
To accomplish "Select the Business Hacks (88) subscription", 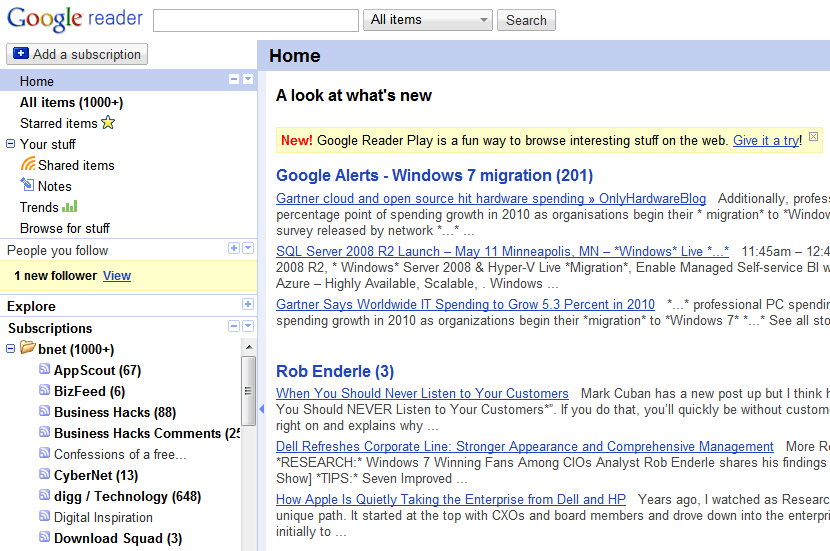I will click(115, 412).
